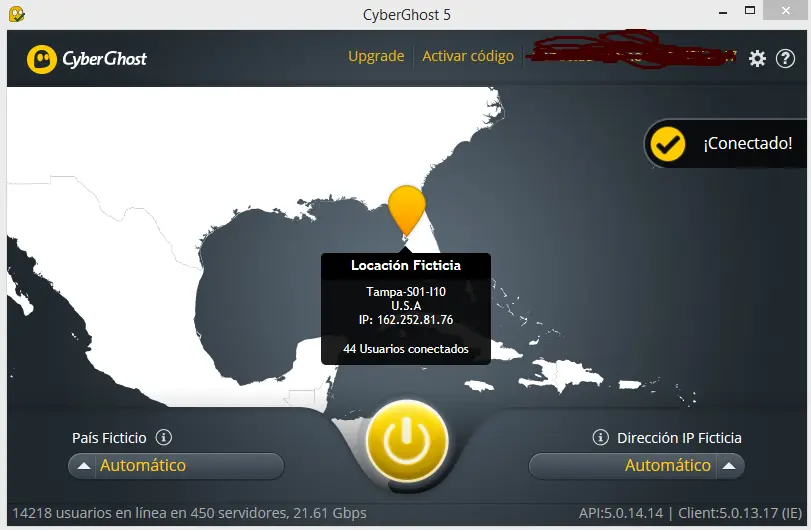Click the Tampa-S01-I10 server name
811x530 pixels.
[x=406, y=292]
